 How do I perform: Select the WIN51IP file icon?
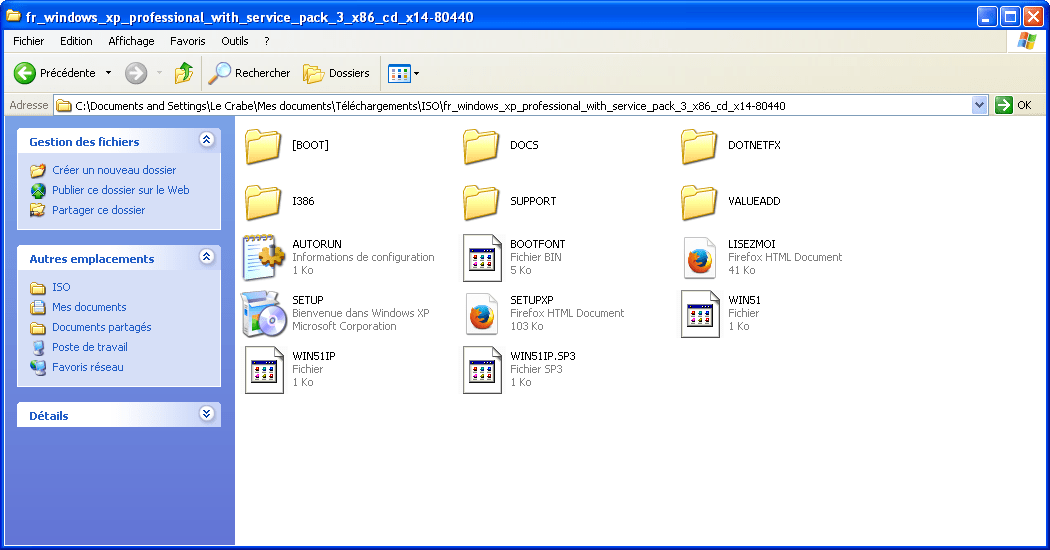(x=265, y=370)
